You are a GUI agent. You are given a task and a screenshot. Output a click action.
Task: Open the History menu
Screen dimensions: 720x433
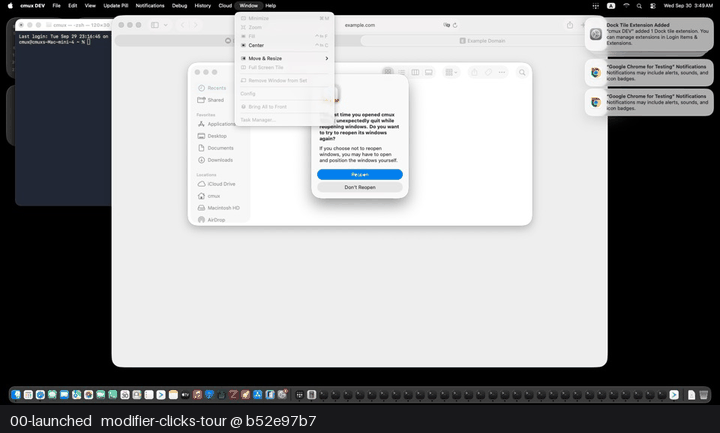coord(202,6)
